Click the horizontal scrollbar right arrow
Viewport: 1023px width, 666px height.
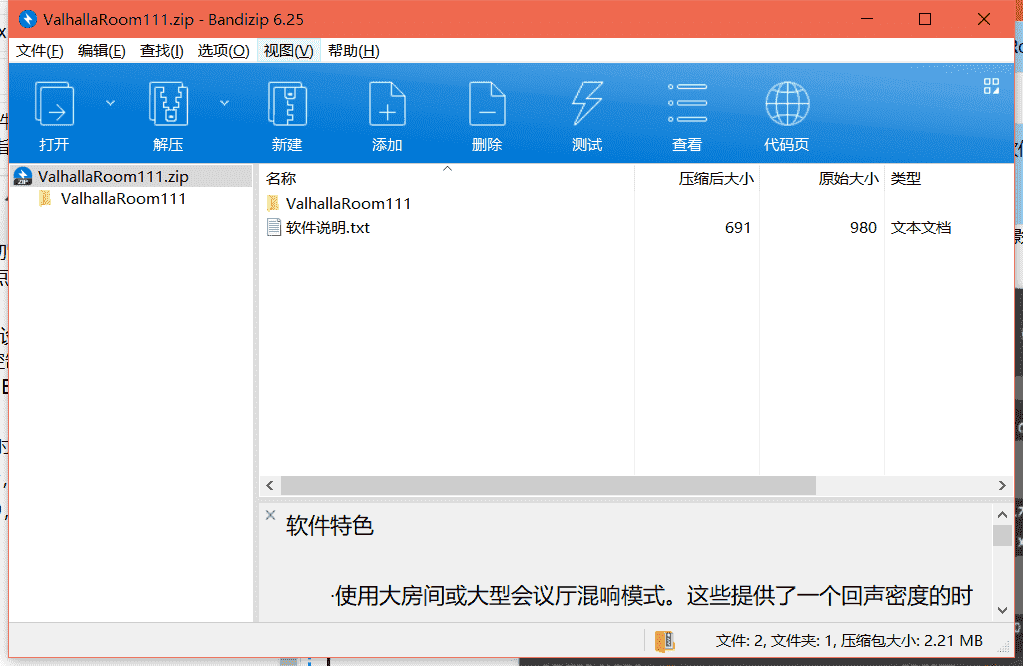(x=1002, y=485)
